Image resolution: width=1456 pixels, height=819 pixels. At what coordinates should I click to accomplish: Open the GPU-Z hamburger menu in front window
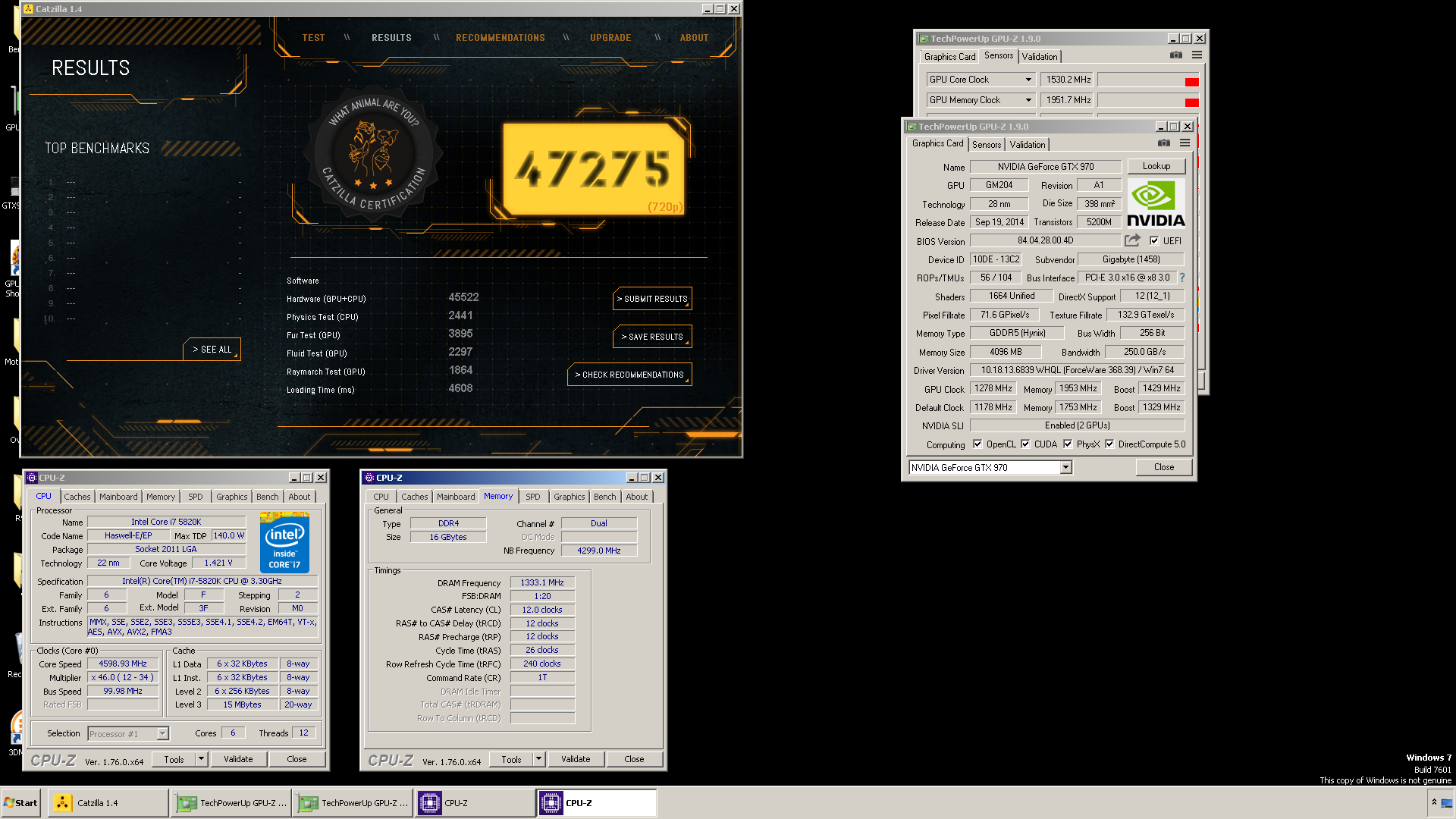point(1185,143)
